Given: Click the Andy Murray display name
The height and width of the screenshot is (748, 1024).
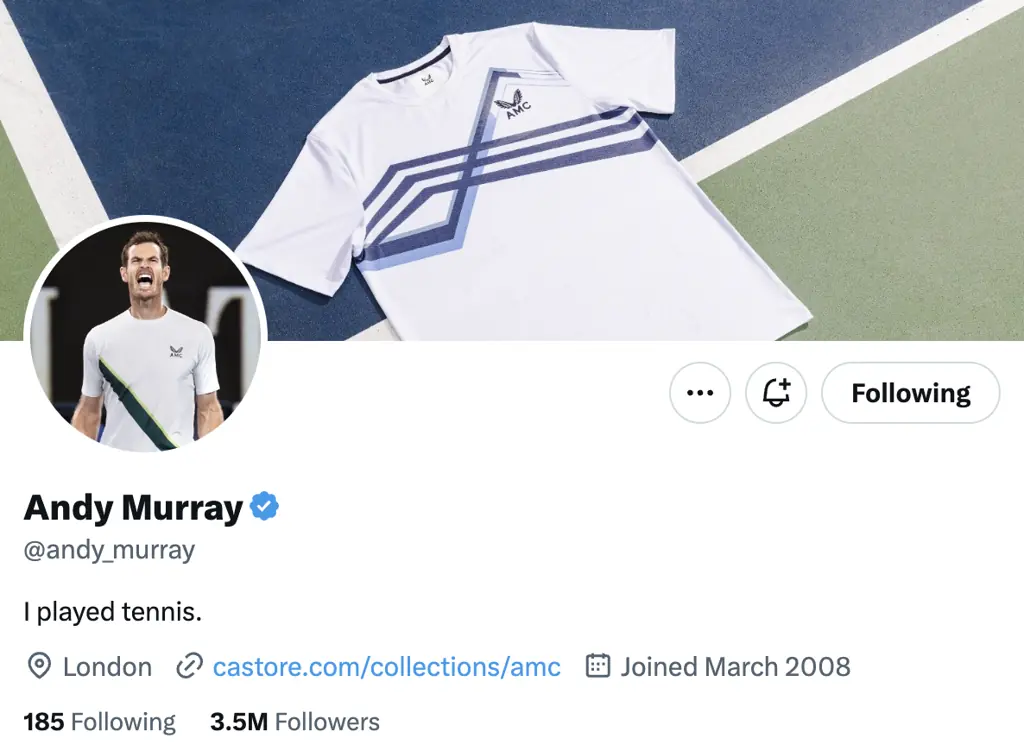Looking at the screenshot, I should [133, 508].
